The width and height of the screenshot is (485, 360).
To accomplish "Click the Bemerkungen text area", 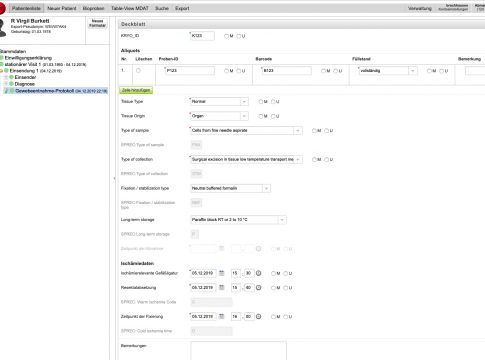I will tap(238, 351).
